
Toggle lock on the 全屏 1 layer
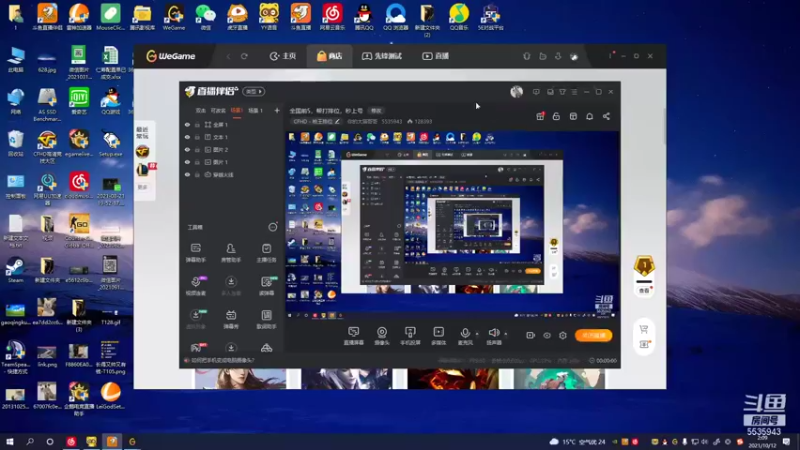click(x=197, y=124)
